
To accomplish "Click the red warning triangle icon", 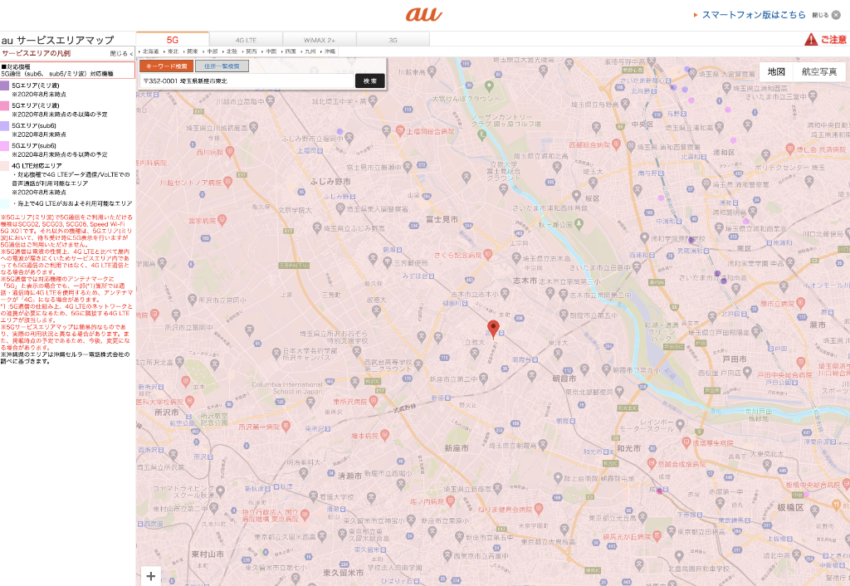I will [811, 40].
